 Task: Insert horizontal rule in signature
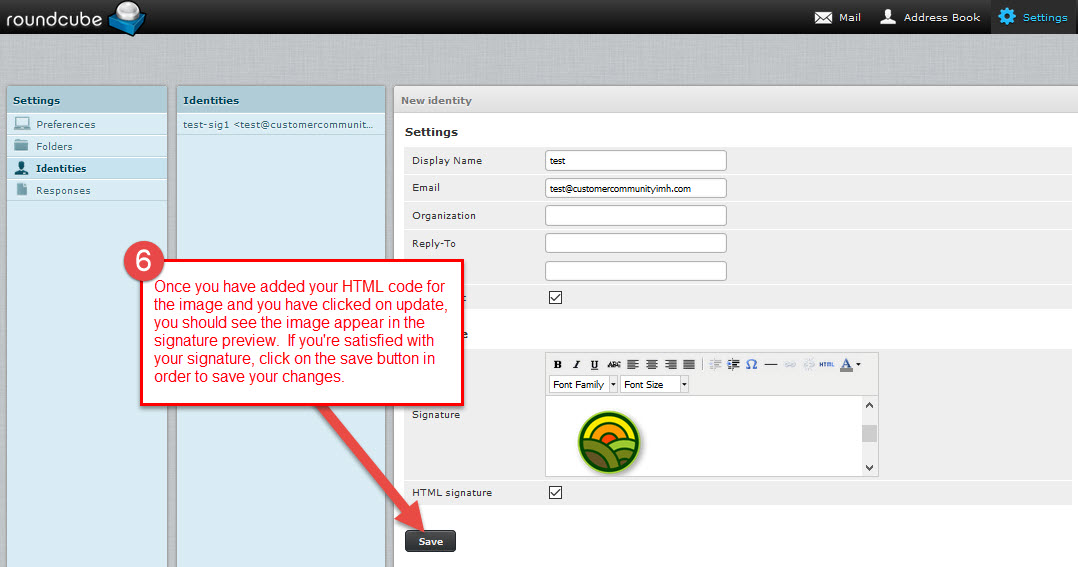771,365
